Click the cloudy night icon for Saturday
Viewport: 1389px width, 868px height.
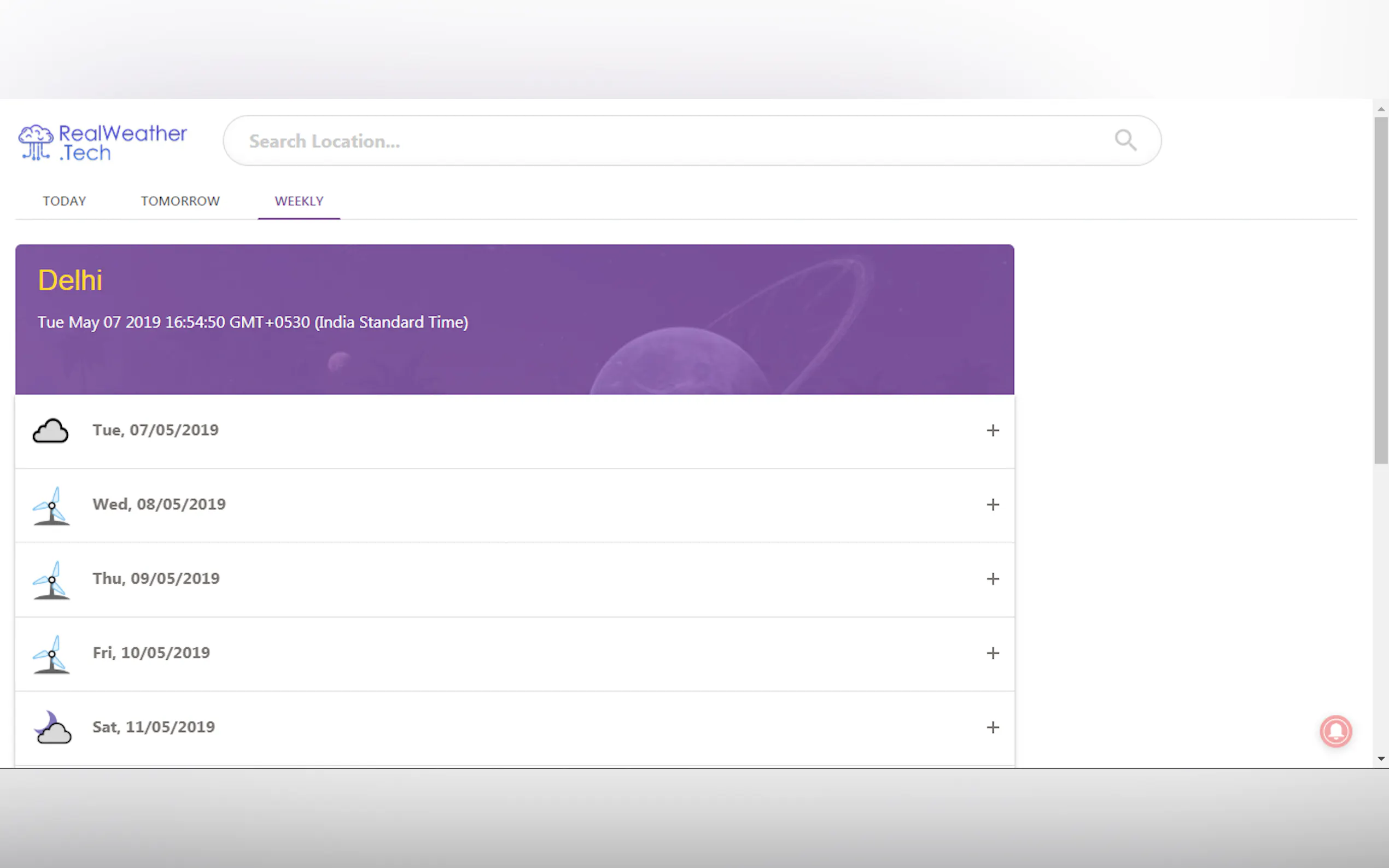tap(52, 728)
